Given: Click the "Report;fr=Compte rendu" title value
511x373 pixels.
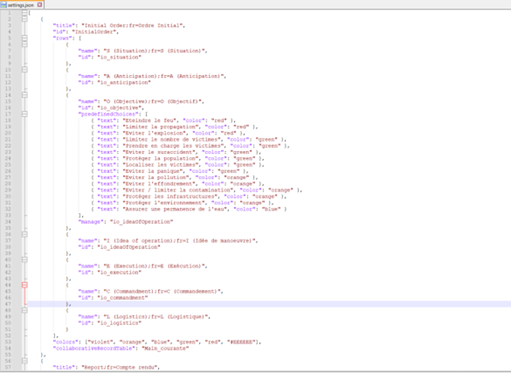Looking at the screenshot, I should point(119,367).
